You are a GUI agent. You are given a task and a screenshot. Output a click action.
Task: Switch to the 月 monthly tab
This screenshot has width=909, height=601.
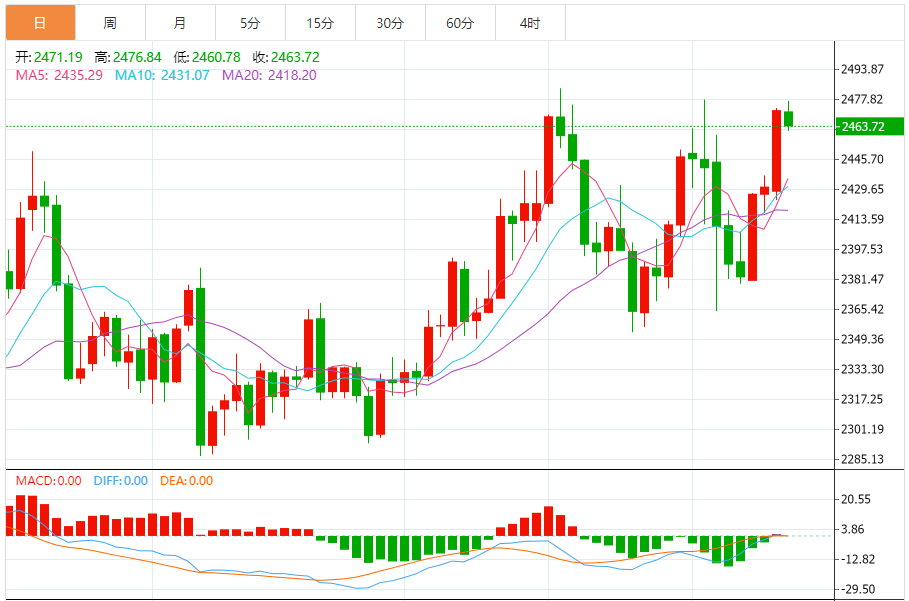coord(180,23)
